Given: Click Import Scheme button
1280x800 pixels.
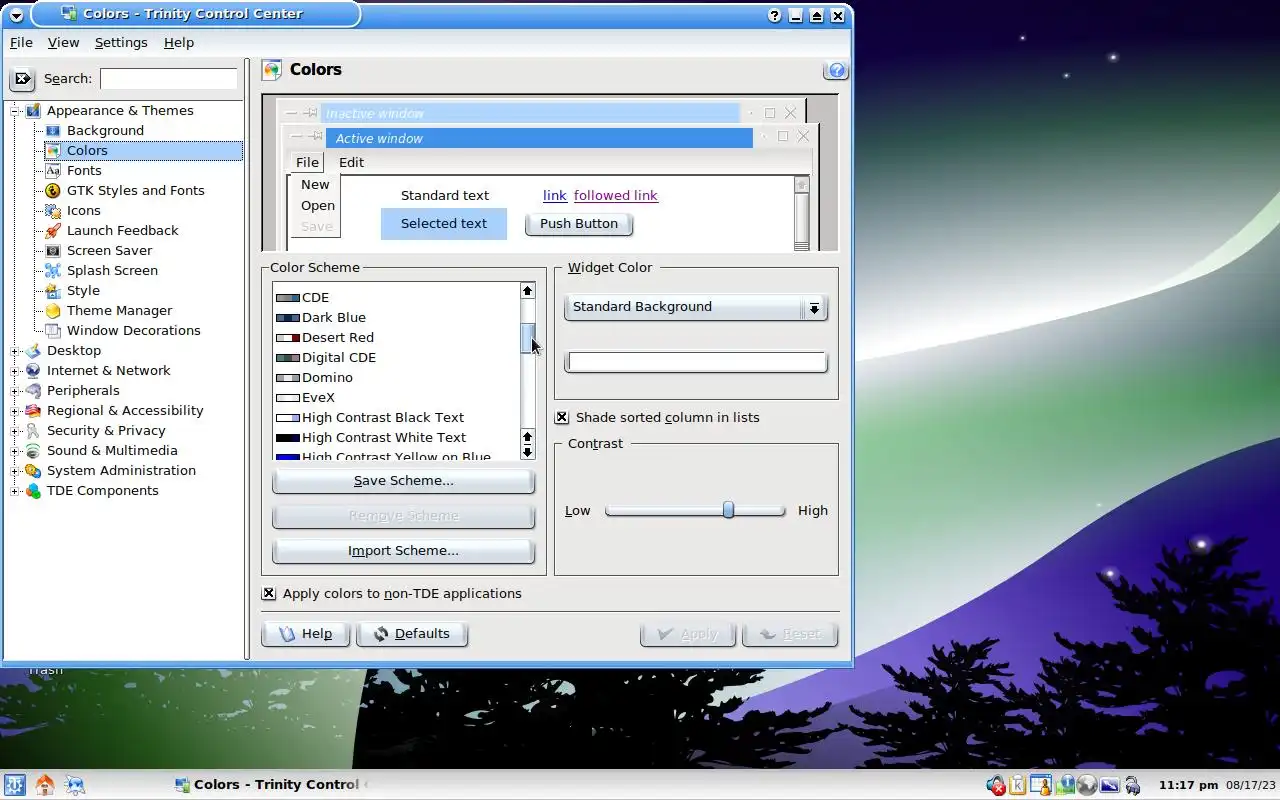Looking at the screenshot, I should 403,551.
